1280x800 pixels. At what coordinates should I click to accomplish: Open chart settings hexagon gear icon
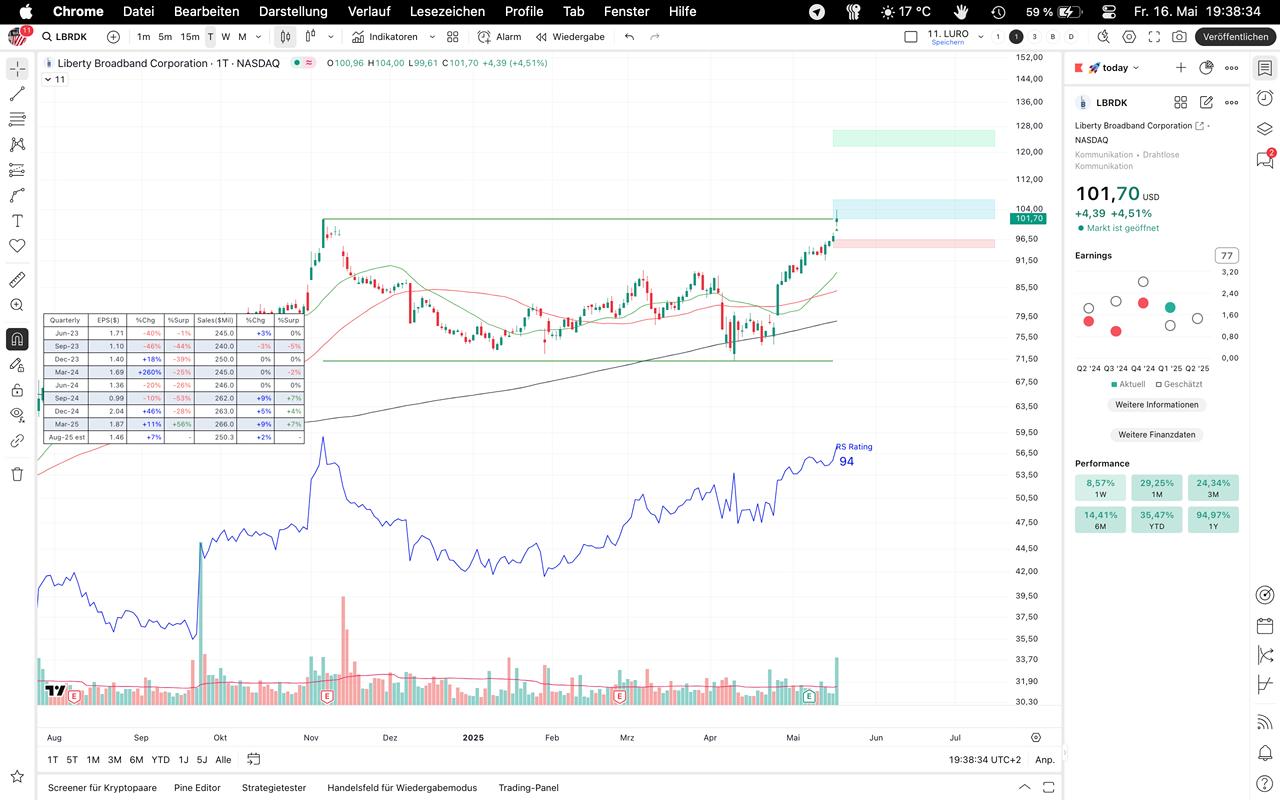tap(1129, 37)
